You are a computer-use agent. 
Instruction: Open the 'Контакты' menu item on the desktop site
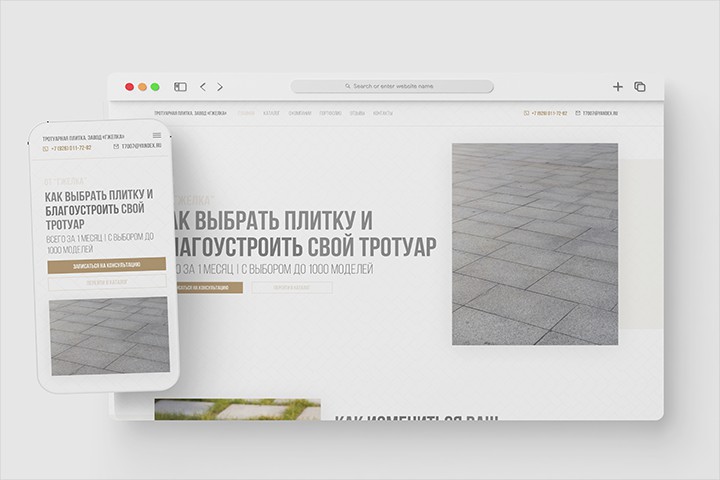382,113
